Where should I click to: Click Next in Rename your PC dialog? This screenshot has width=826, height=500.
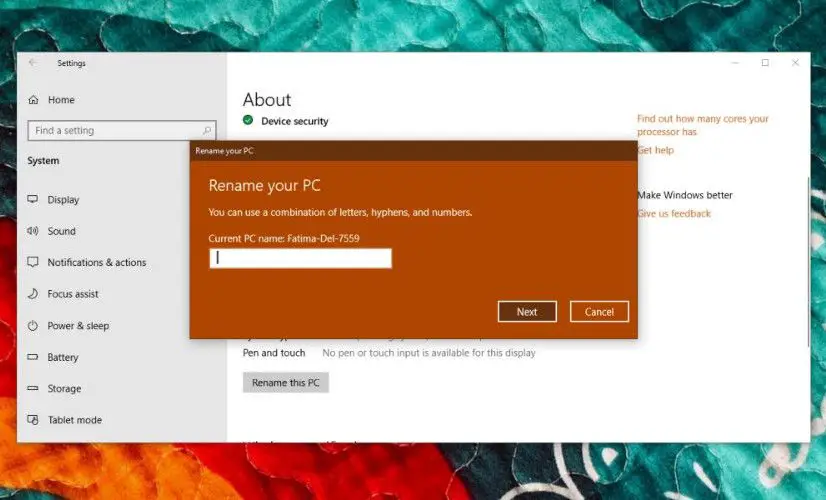point(527,312)
